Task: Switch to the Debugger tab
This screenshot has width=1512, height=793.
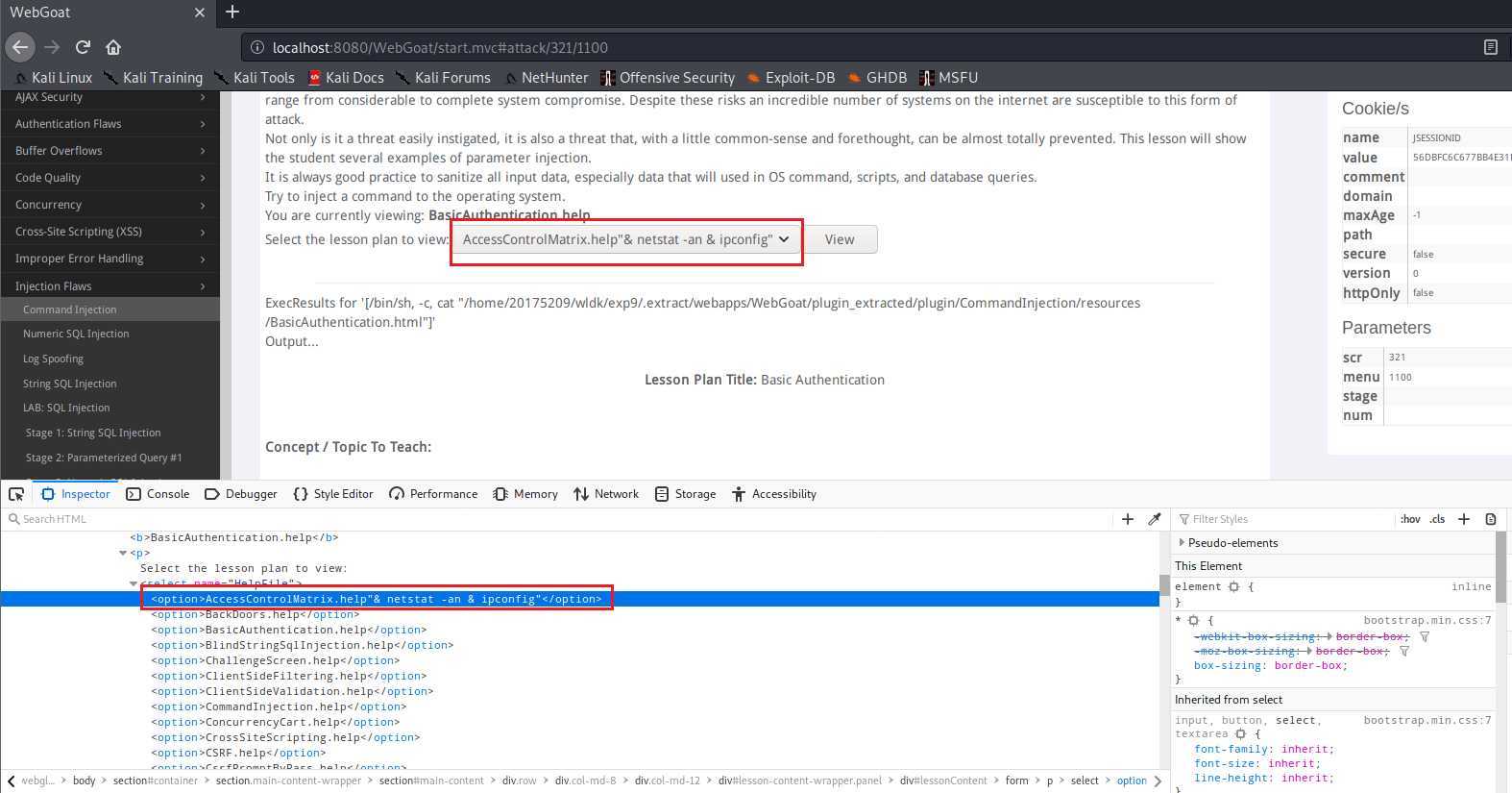Action: pyautogui.click(x=241, y=494)
